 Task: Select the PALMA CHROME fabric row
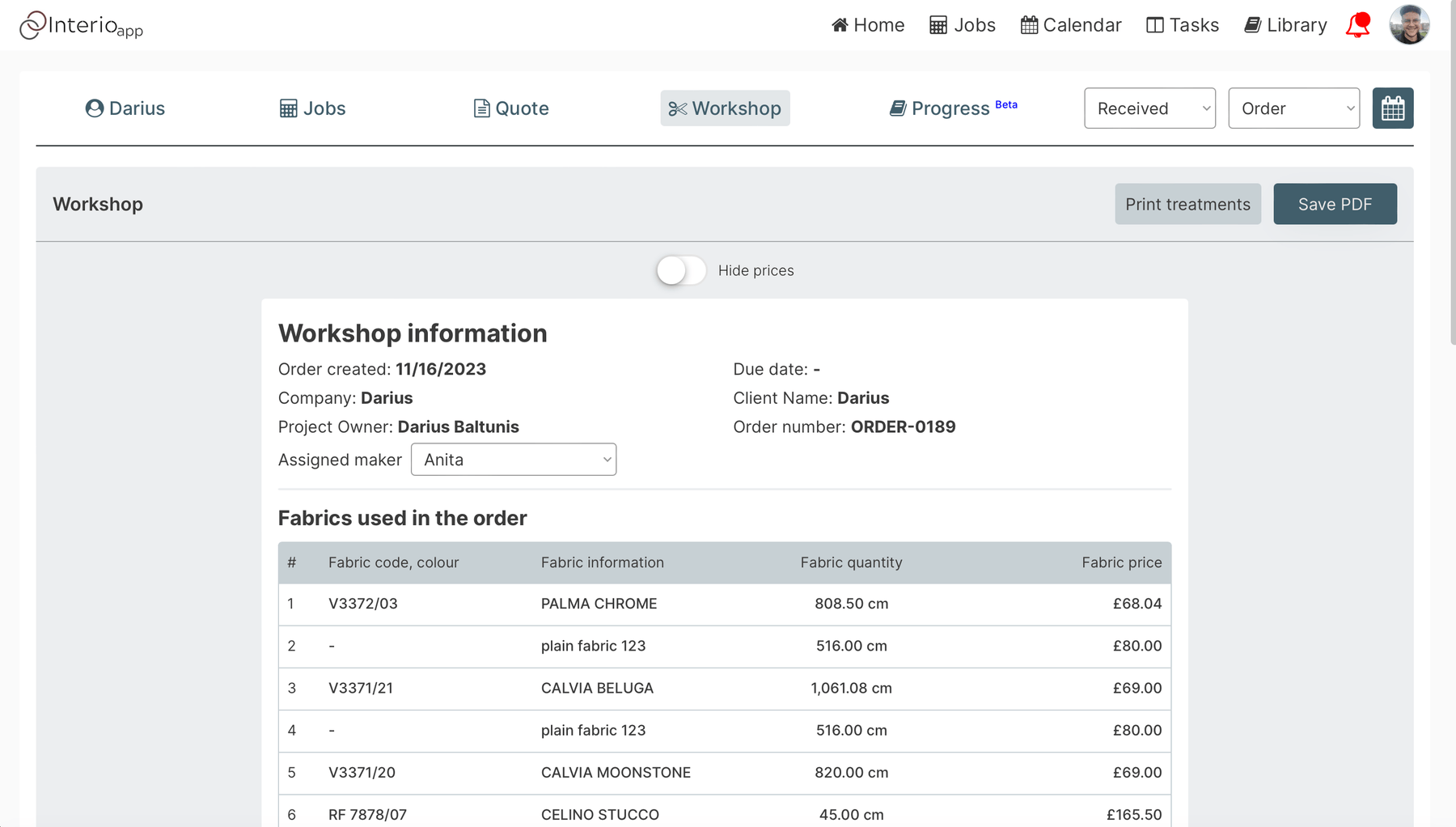725,604
